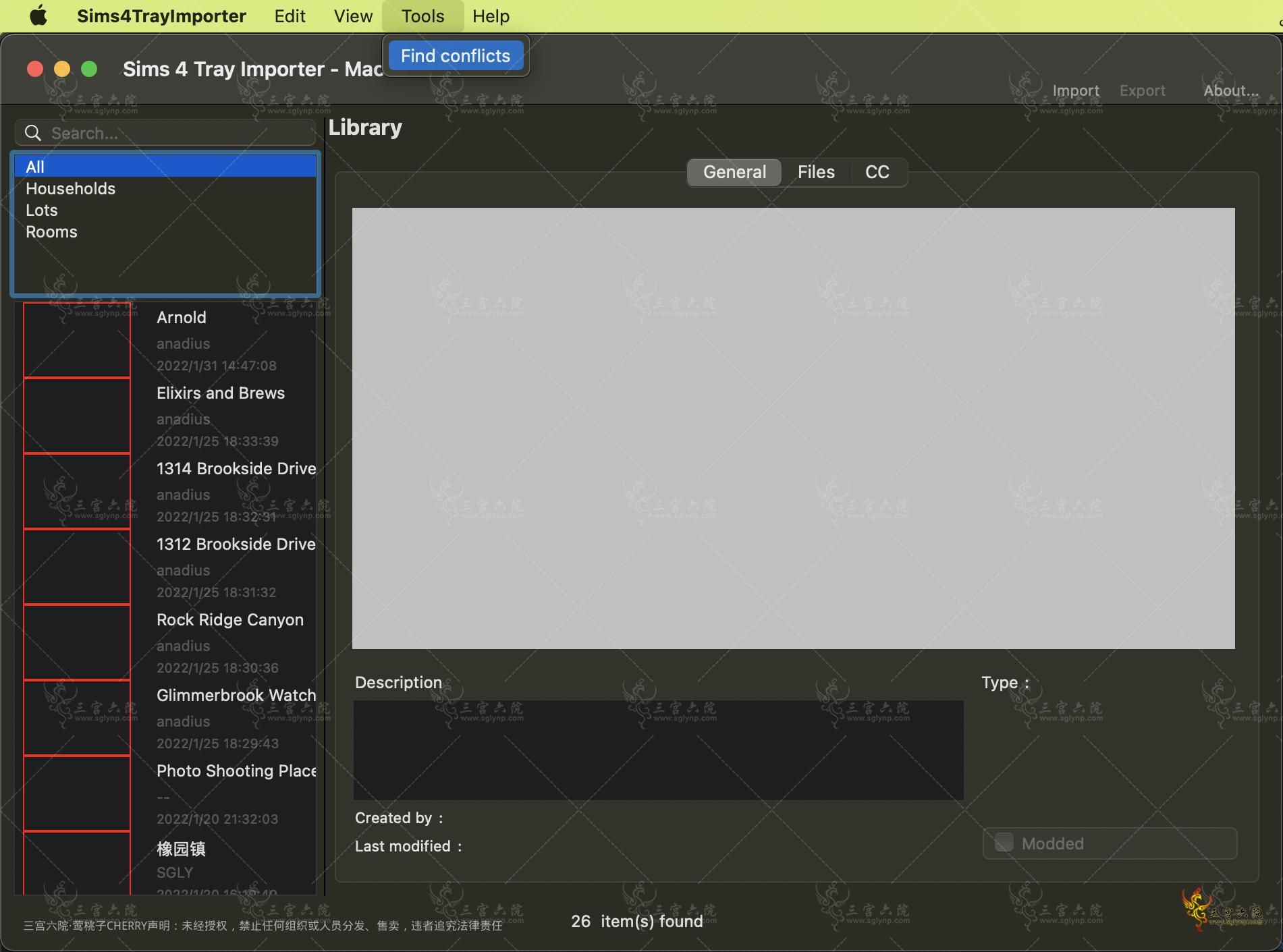1283x952 pixels.
Task: Click the Import button
Action: coord(1076,90)
